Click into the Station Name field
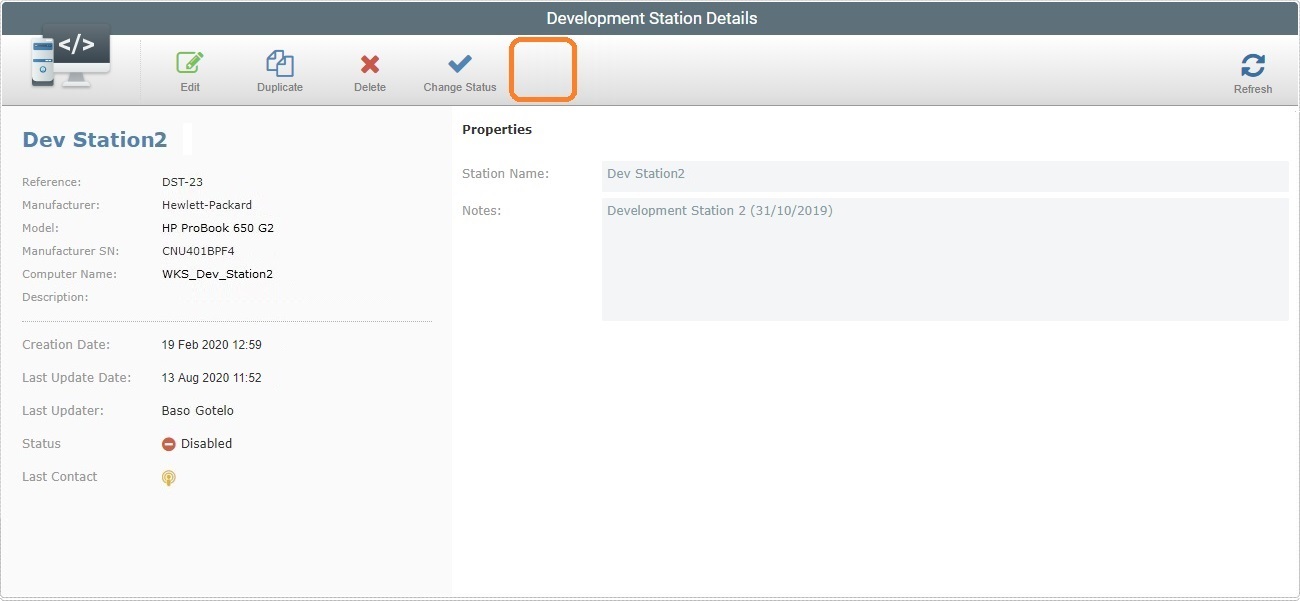 point(945,175)
